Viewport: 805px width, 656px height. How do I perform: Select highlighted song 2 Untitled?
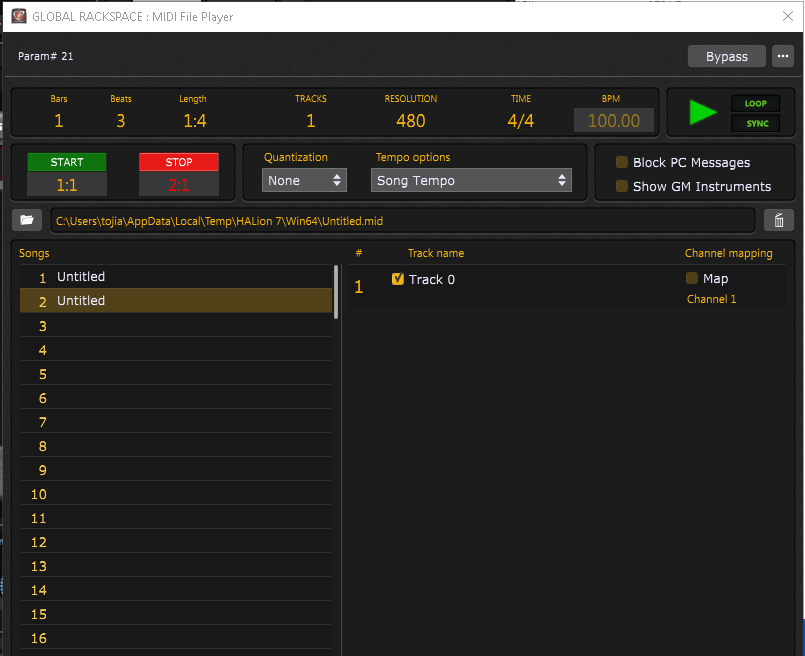[x=176, y=300]
